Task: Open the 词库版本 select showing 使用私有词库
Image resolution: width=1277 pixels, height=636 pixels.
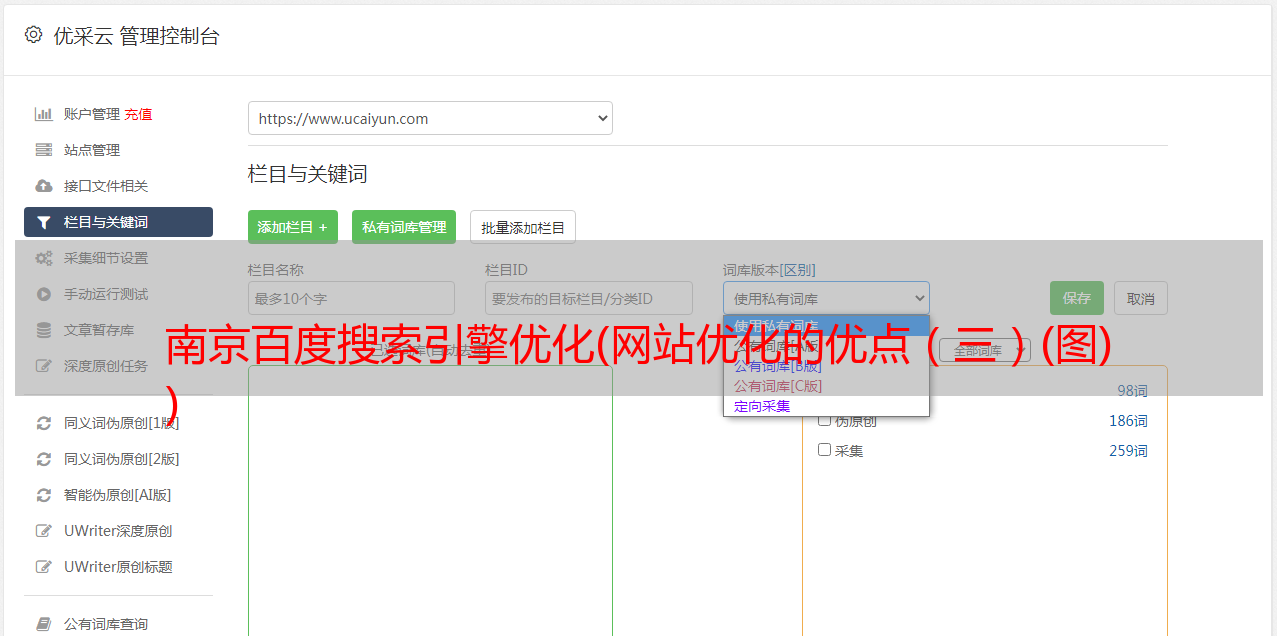Action: (x=826, y=298)
